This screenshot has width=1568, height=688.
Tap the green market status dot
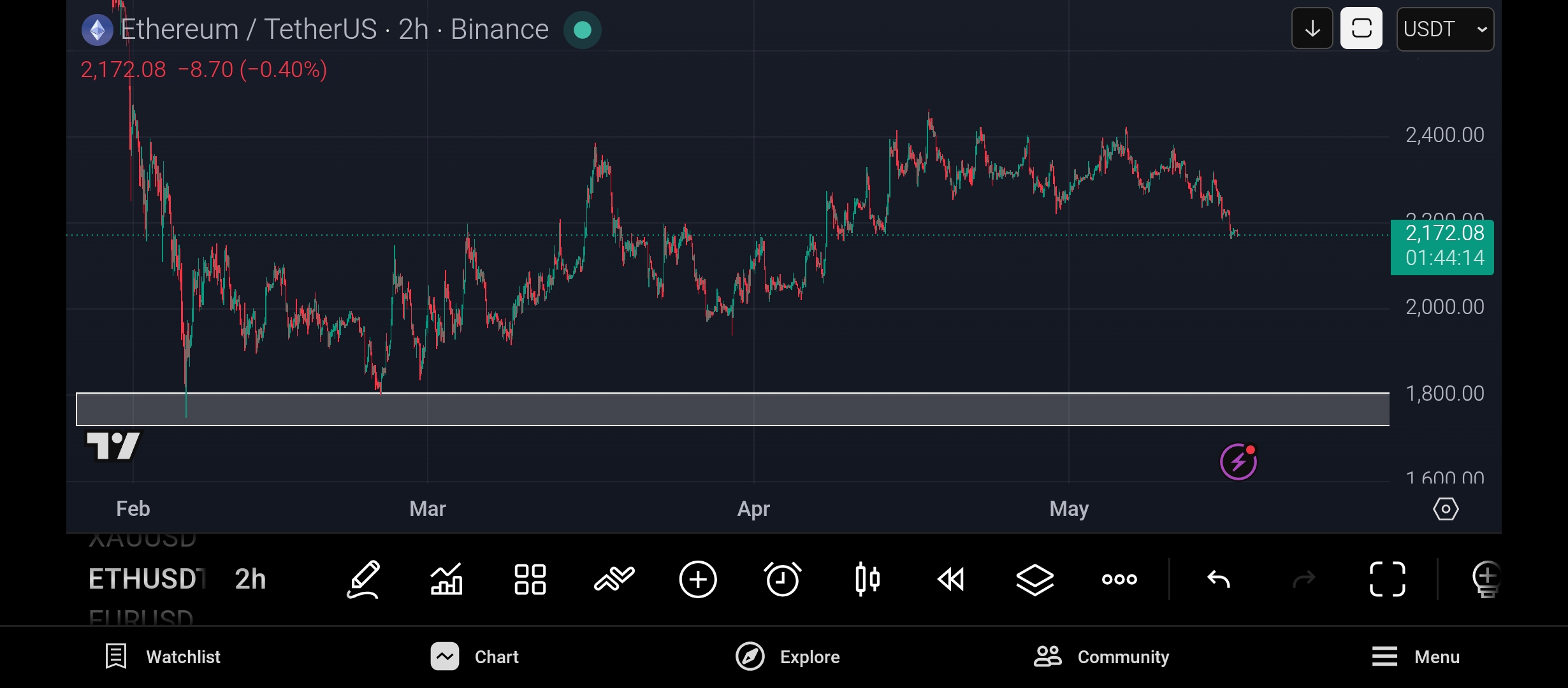(x=583, y=30)
